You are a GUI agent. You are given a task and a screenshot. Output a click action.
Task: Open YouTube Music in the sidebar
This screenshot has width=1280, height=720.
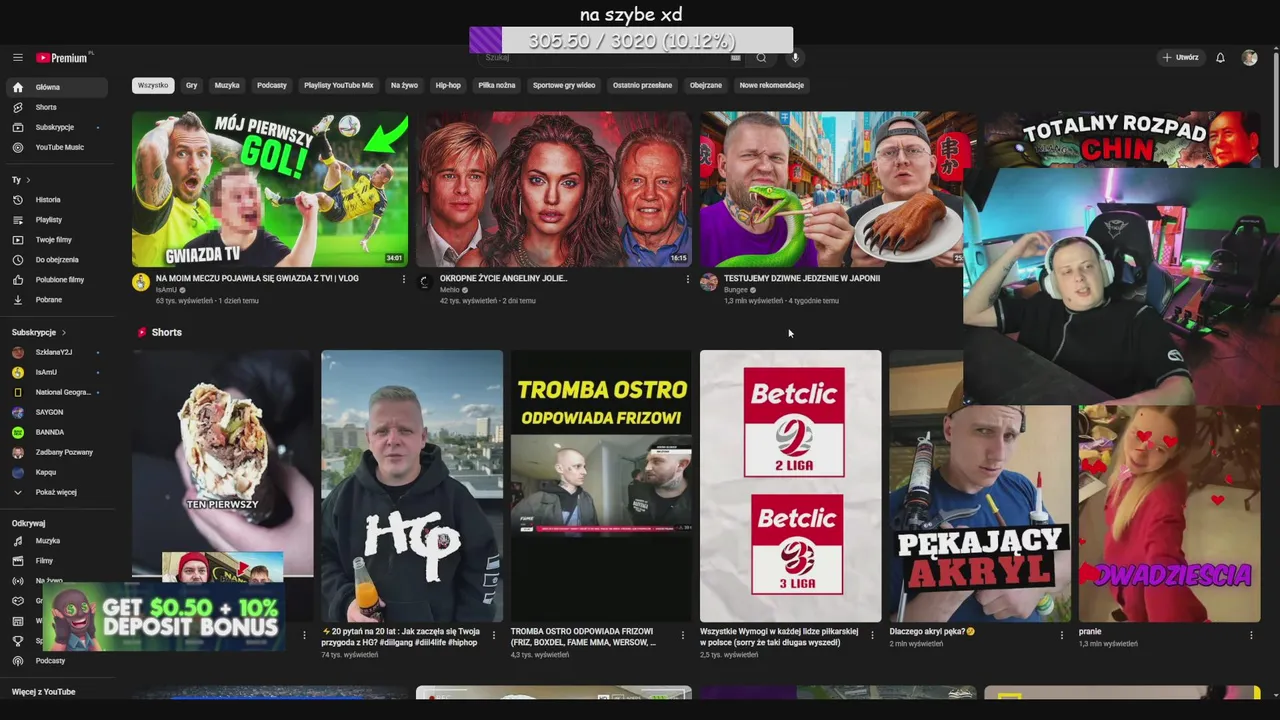pyautogui.click(x=57, y=147)
